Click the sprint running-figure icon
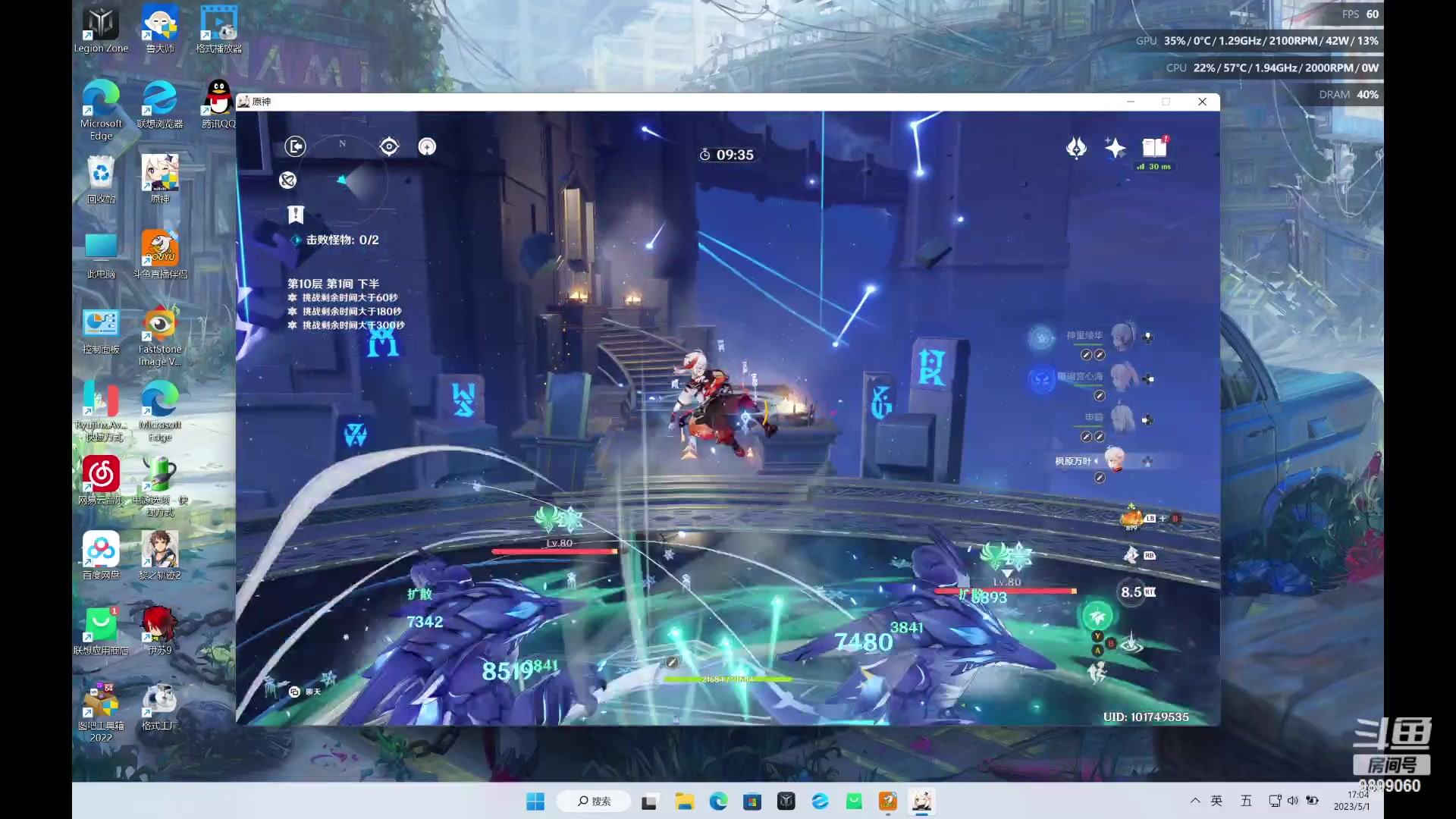 [x=1097, y=672]
